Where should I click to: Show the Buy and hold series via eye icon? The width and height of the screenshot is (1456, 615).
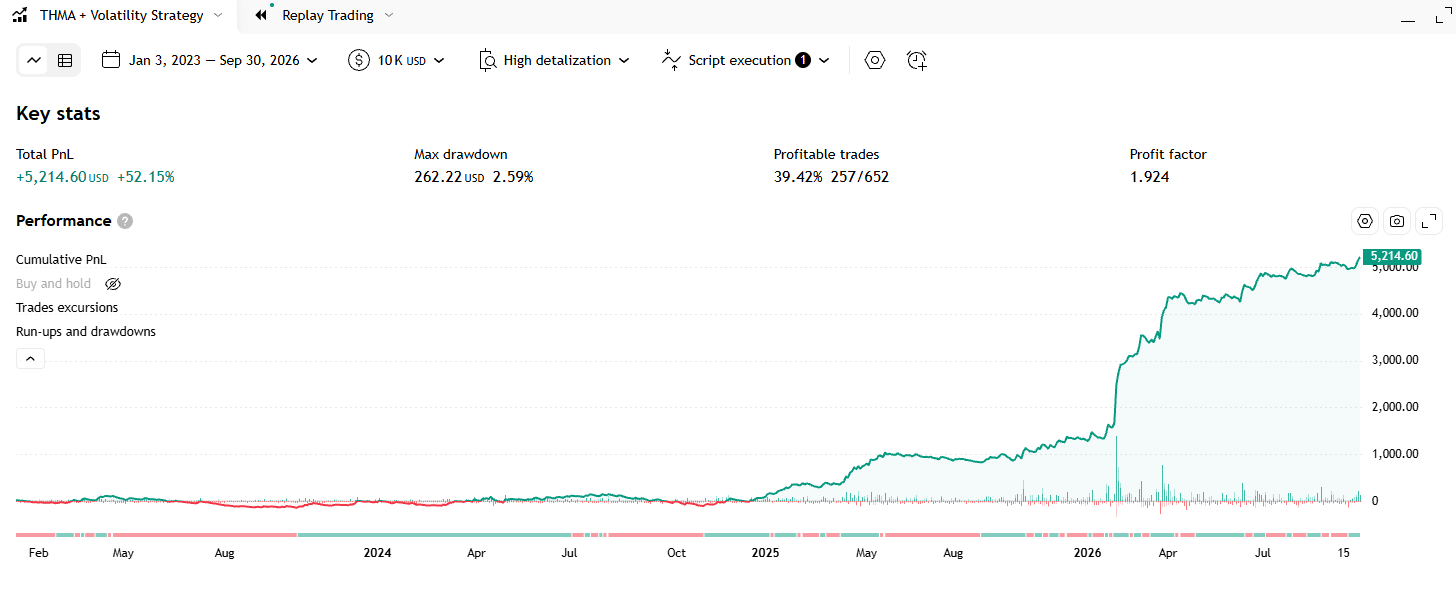[113, 284]
